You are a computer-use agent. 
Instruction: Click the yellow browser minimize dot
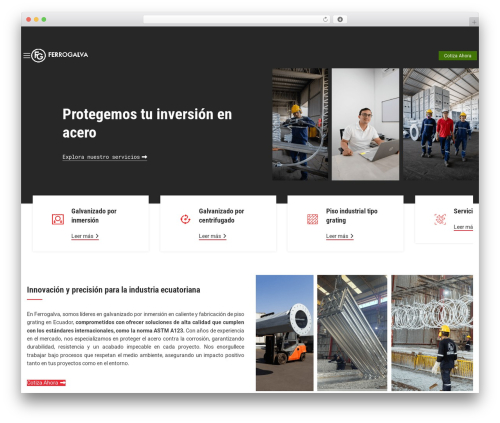[36, 19]
